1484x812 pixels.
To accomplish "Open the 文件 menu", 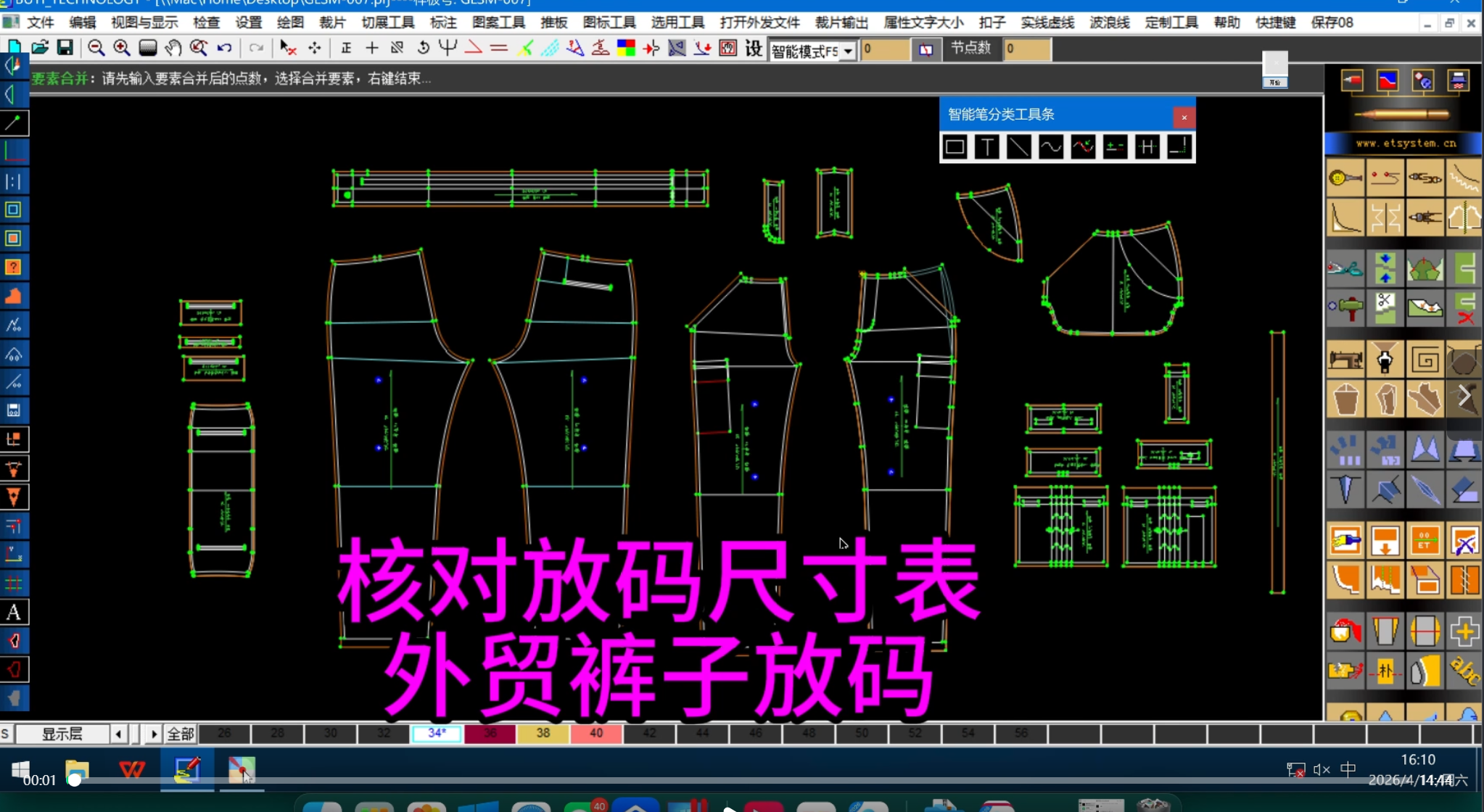I will 41,22.
